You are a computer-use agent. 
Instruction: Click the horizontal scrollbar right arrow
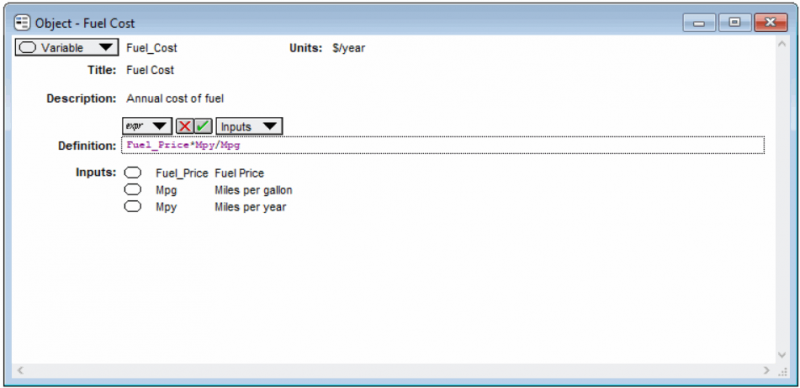pos(766,370)
